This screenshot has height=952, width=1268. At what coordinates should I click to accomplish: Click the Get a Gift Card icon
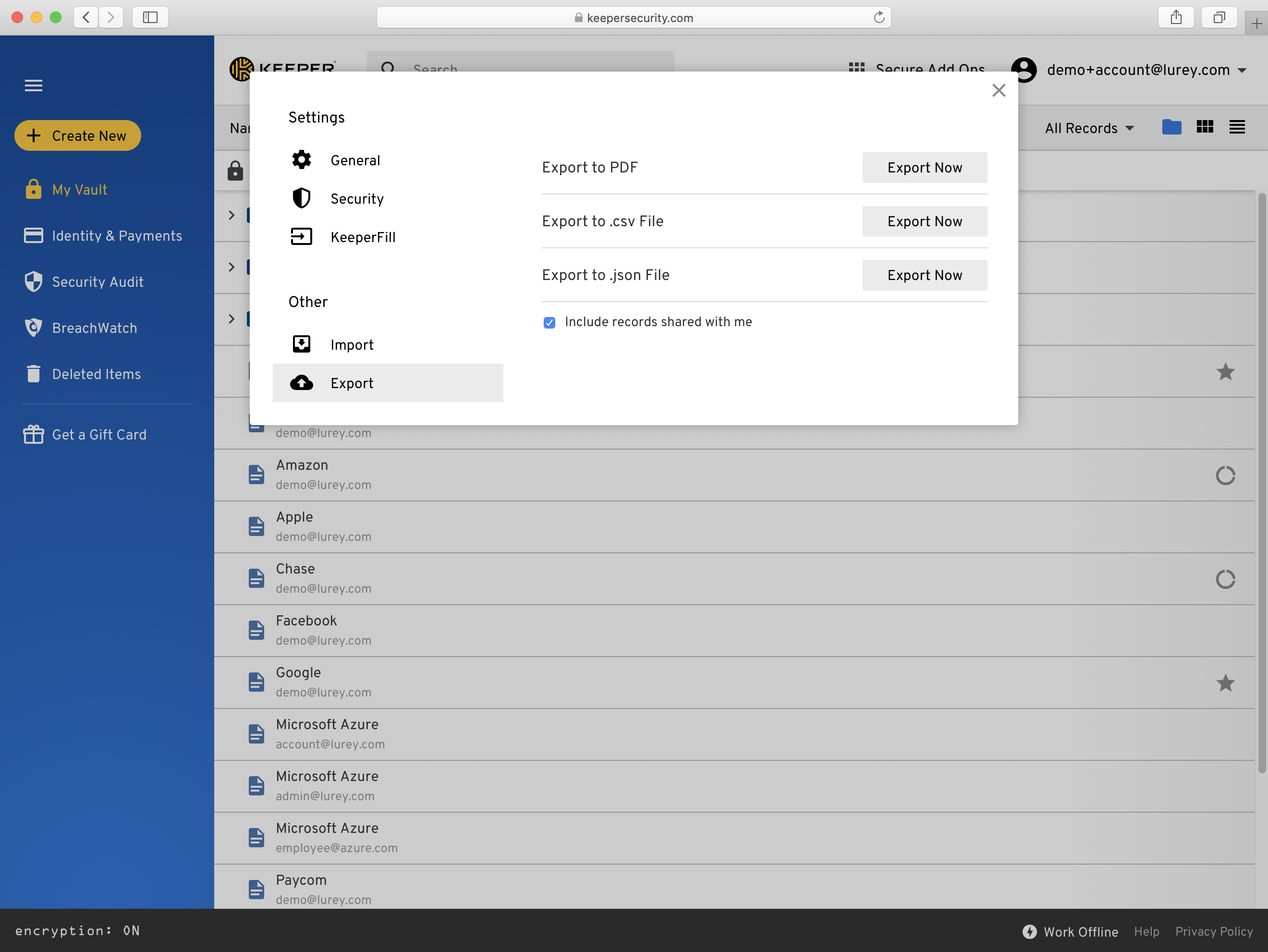click(33, 434)
